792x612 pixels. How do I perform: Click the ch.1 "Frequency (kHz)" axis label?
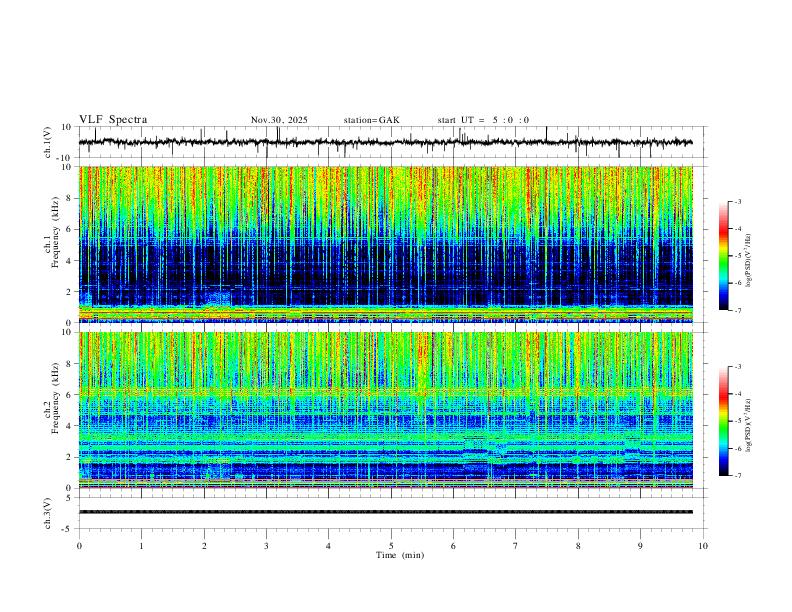coord(56,231)
